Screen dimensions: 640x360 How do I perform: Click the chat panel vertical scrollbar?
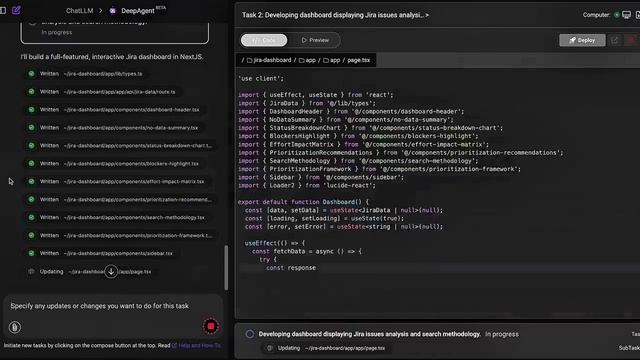tap(226, 267)
